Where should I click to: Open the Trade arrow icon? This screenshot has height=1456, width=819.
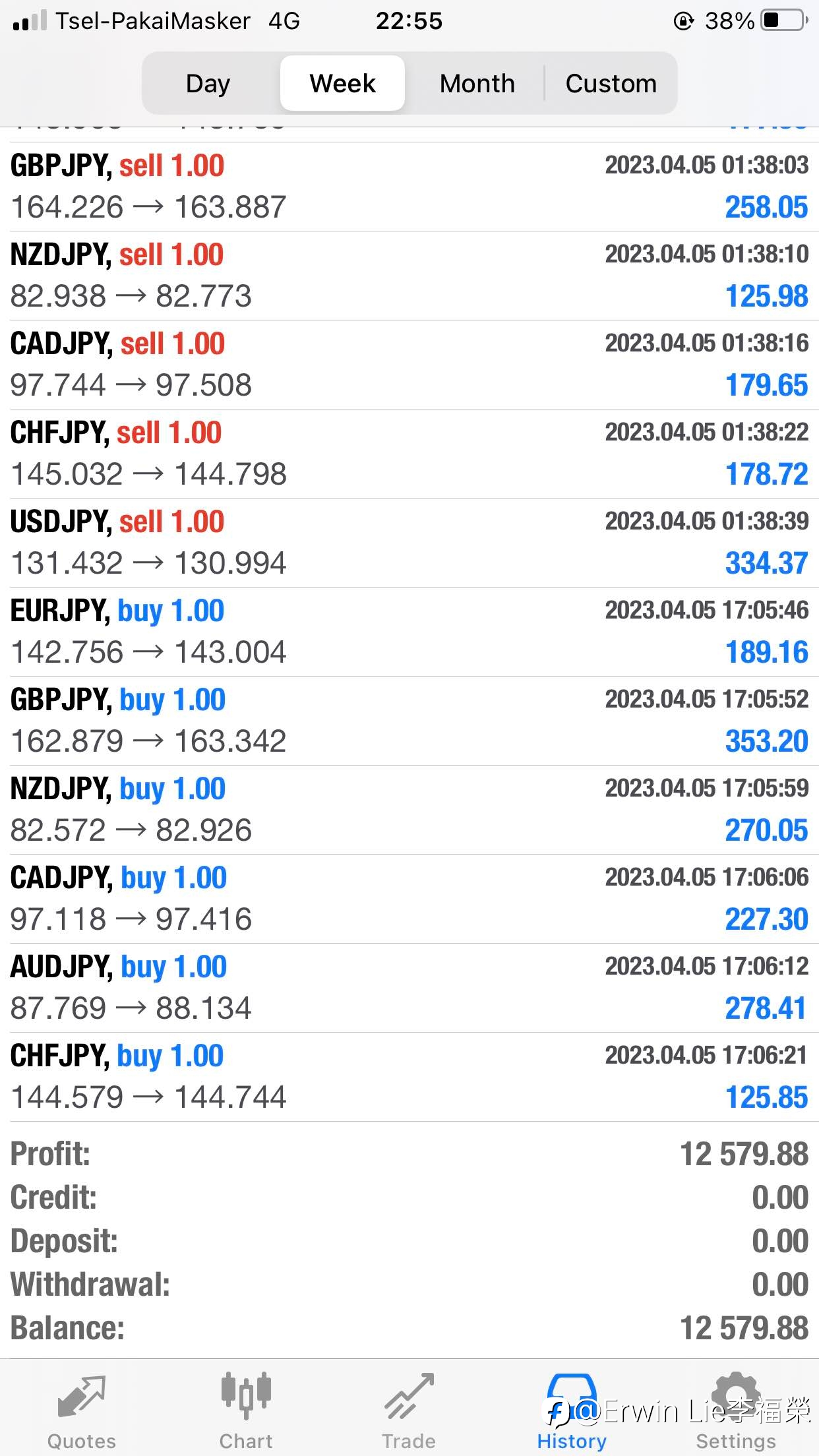point(409,1396)
